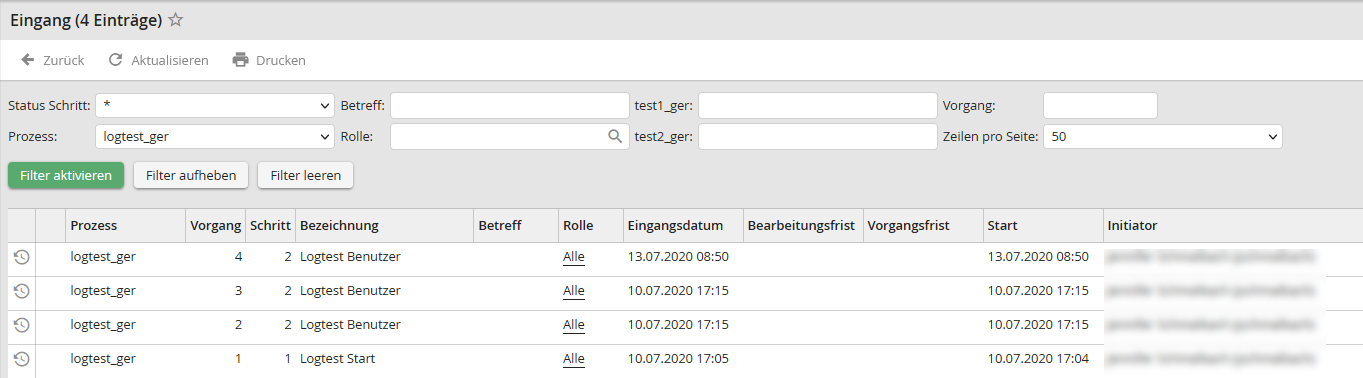Focus the Vorgang filter input field

[1100, 105]
